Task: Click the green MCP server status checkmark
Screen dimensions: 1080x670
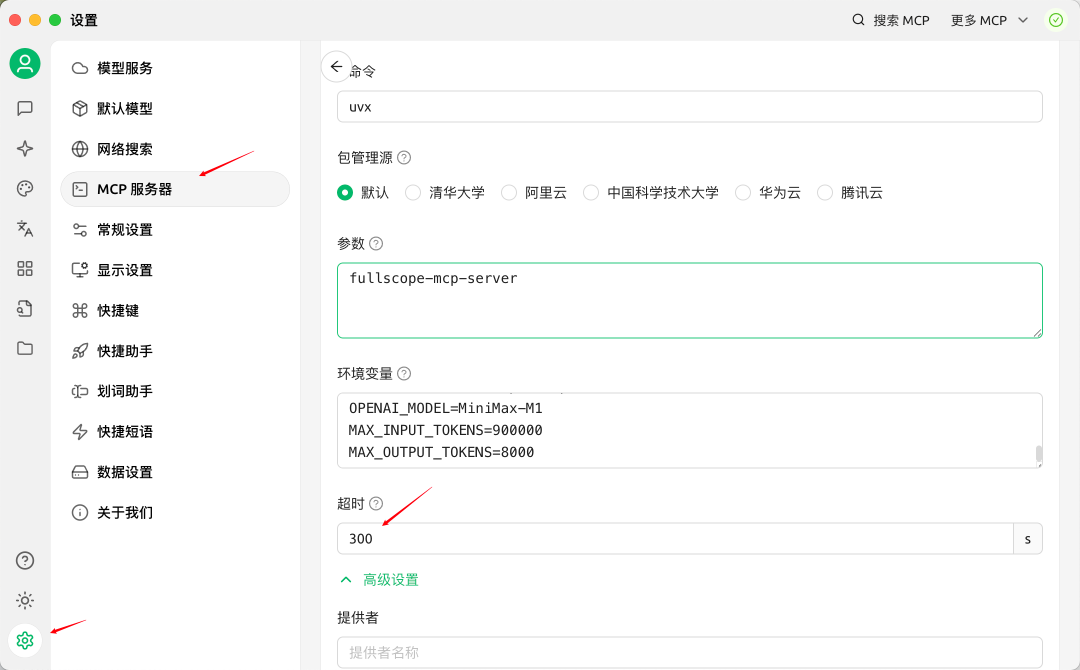Action: pos(1055,19)
